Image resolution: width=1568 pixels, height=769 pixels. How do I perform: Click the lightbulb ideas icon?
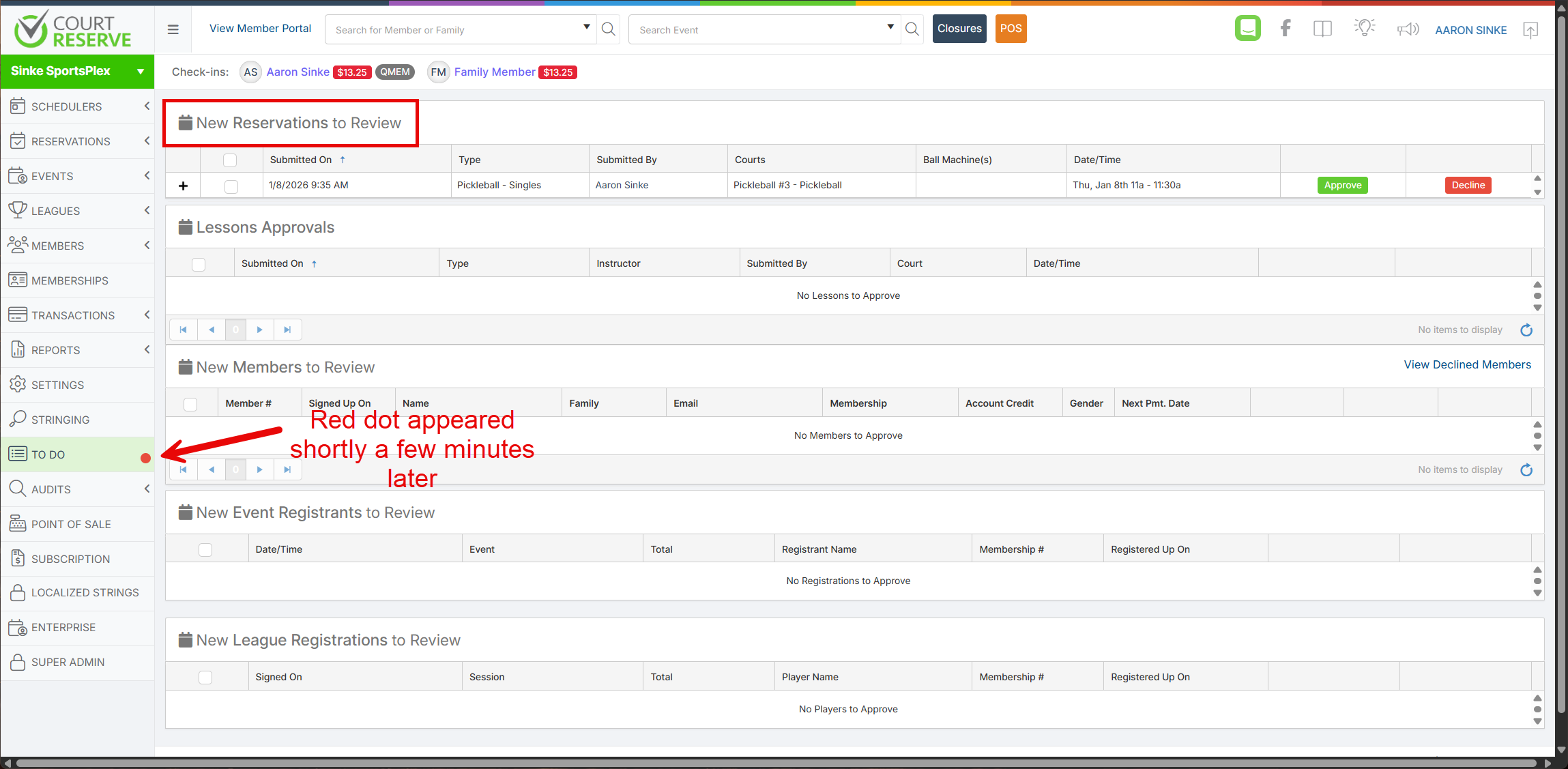point(1364,29)
